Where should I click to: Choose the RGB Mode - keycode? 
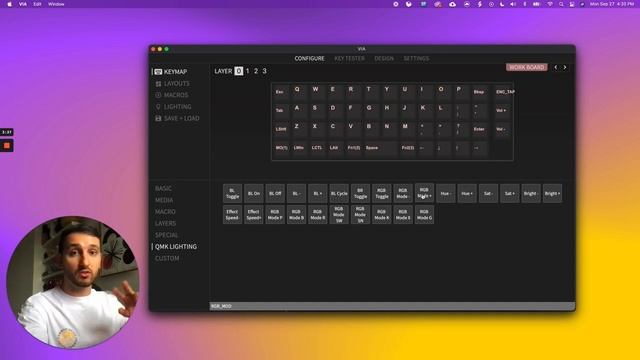point(403,193)
